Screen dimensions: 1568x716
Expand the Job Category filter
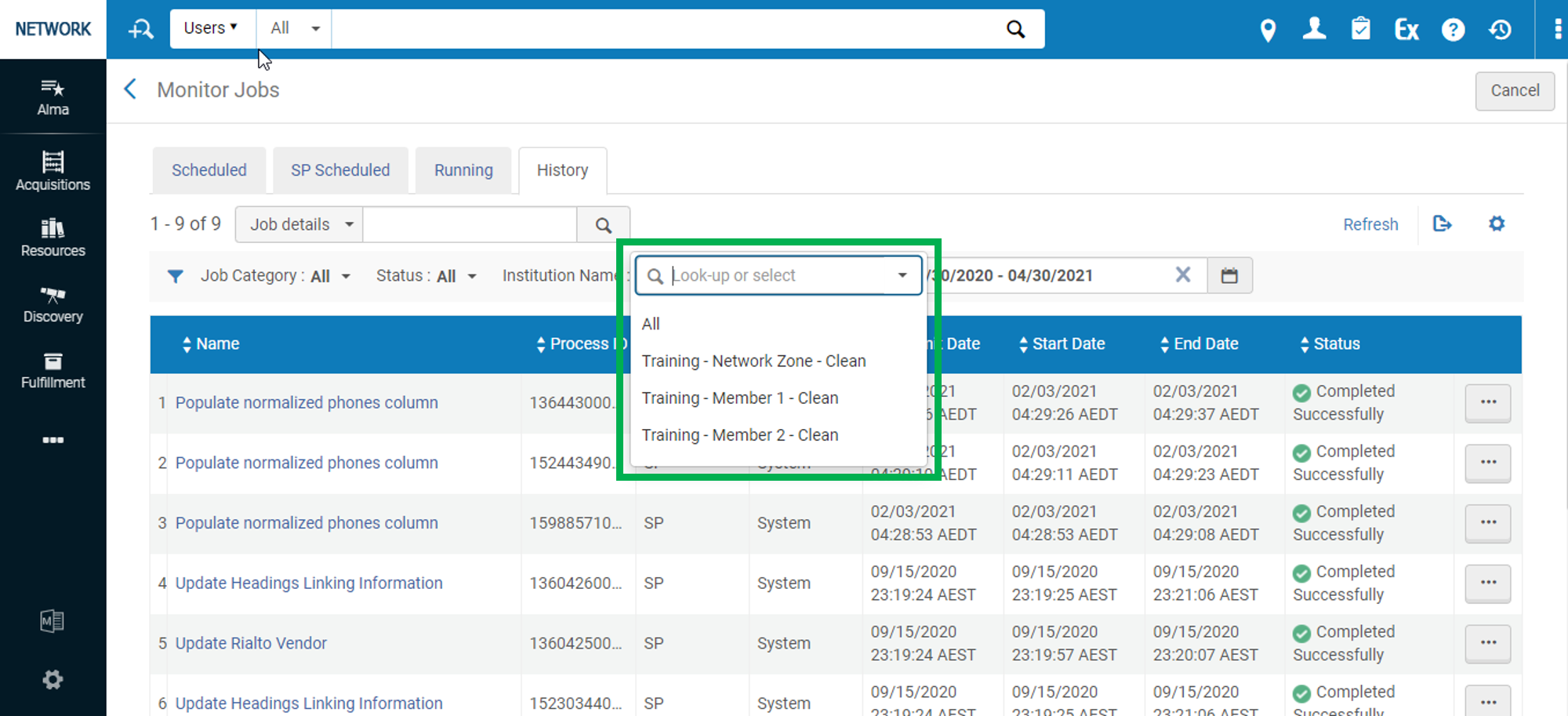275,276
